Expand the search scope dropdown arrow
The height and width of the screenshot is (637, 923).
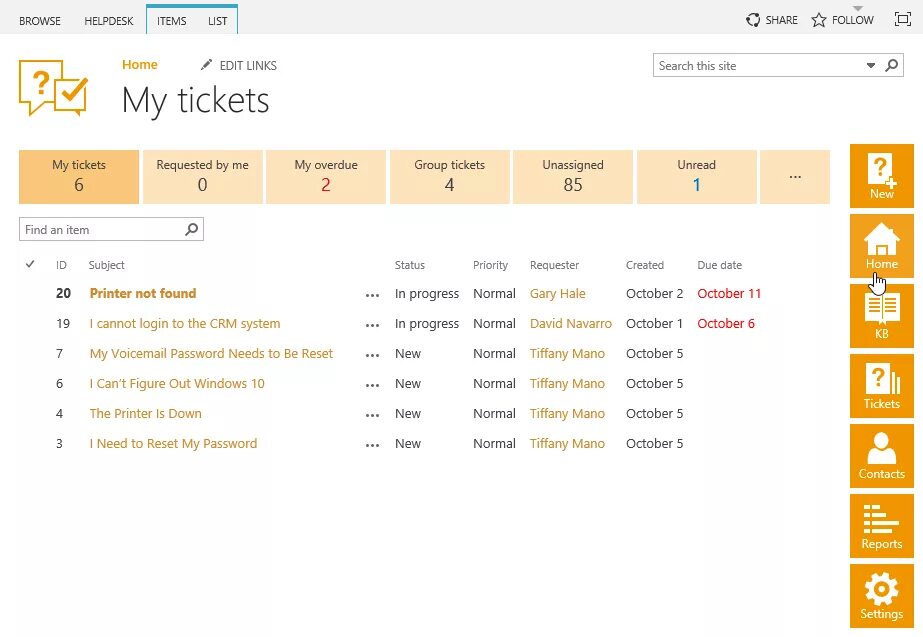870,66
